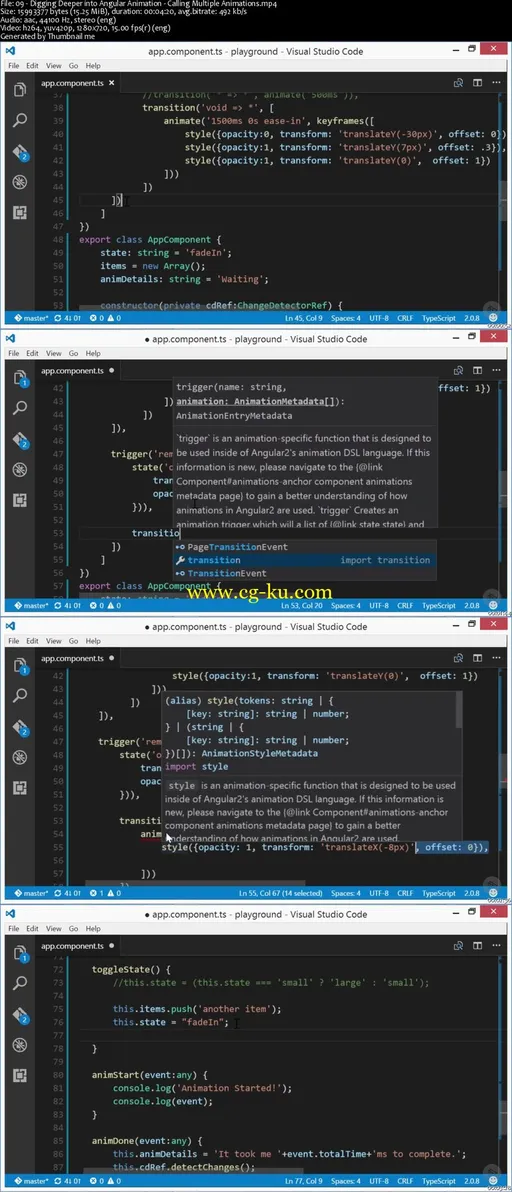This screenshot has width=512, height=1192.
Task: Change CRLF line ending in Ln 55 window
Action: click(403, 893)
